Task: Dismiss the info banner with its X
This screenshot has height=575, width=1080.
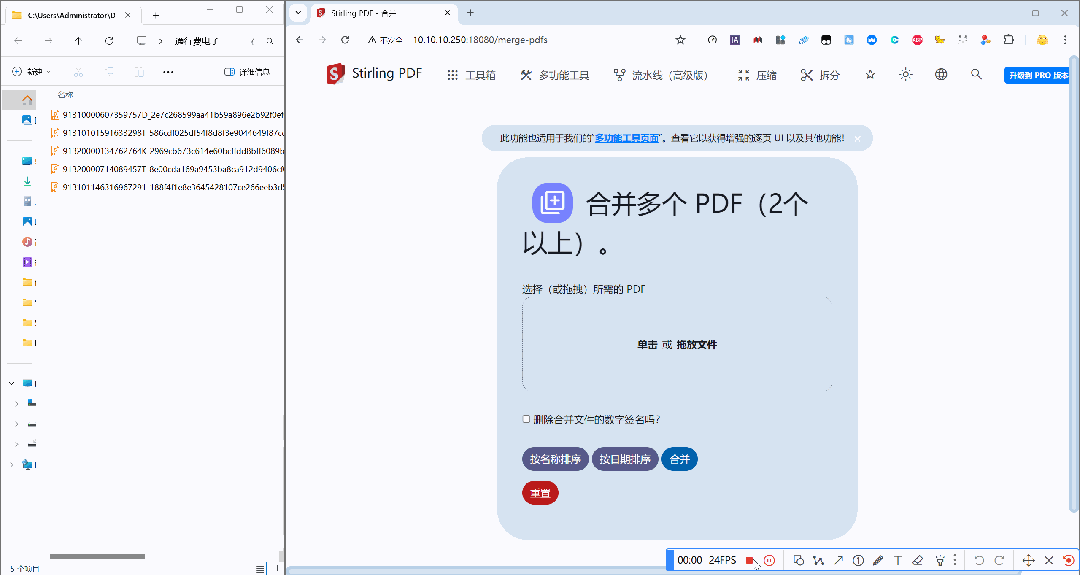Action: pos(858,138)
